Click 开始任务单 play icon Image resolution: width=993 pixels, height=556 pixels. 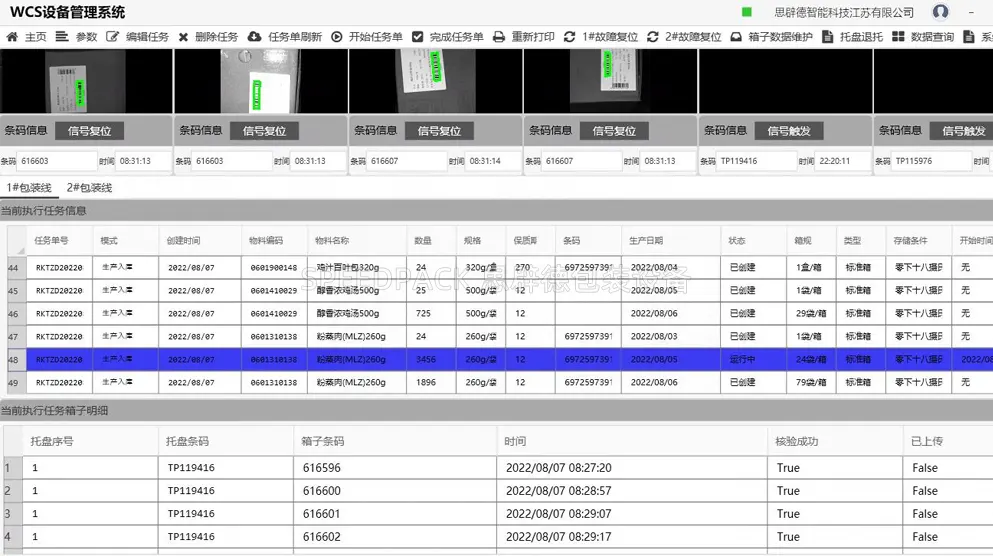(337, 37)
